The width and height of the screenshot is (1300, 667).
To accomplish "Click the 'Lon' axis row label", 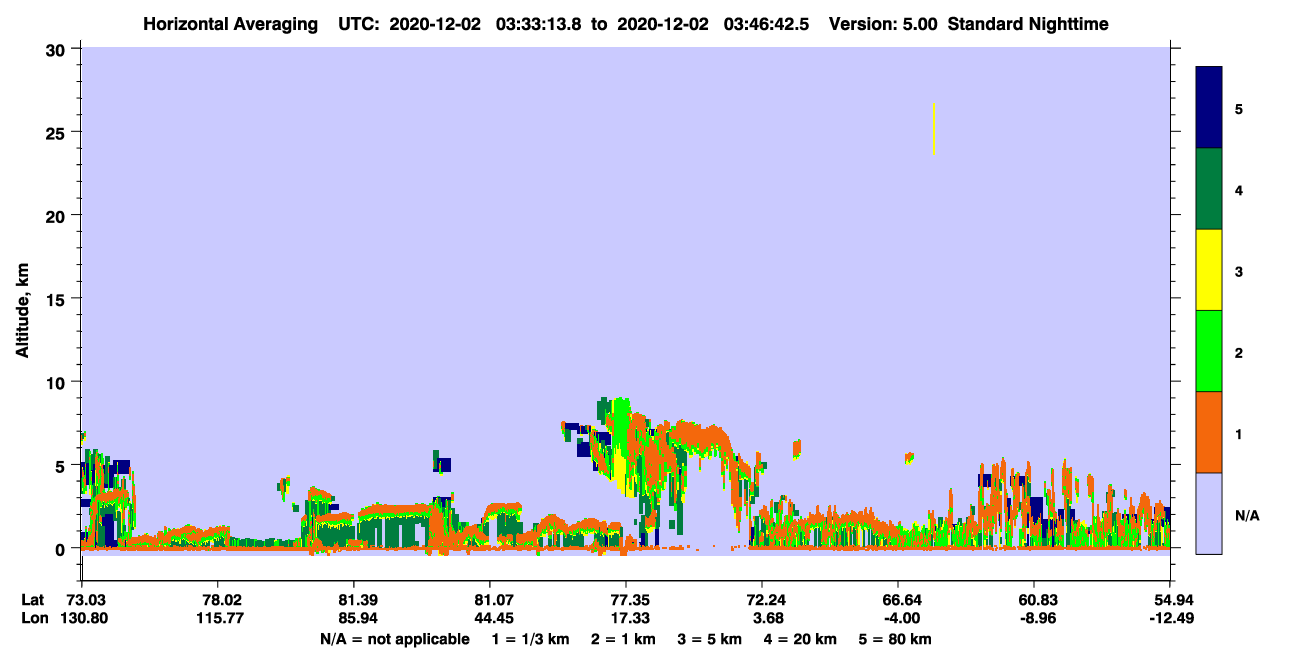I will (33, 618).
